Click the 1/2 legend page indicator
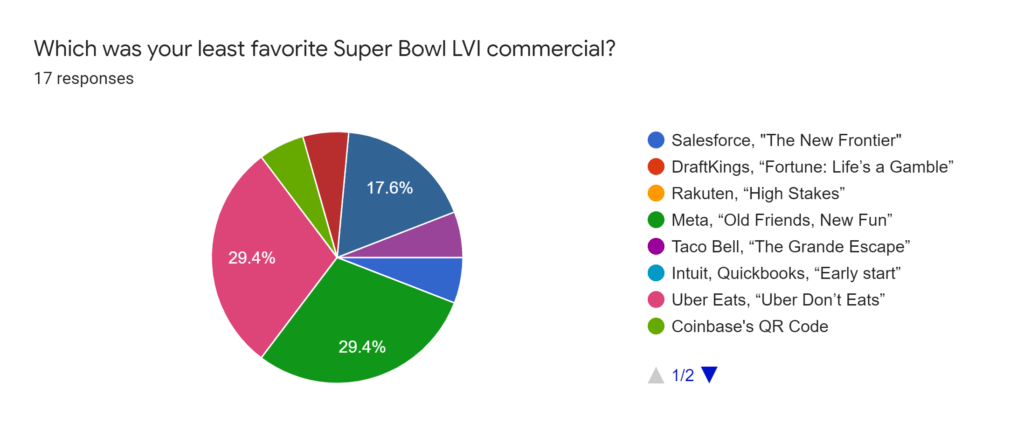 682,375
